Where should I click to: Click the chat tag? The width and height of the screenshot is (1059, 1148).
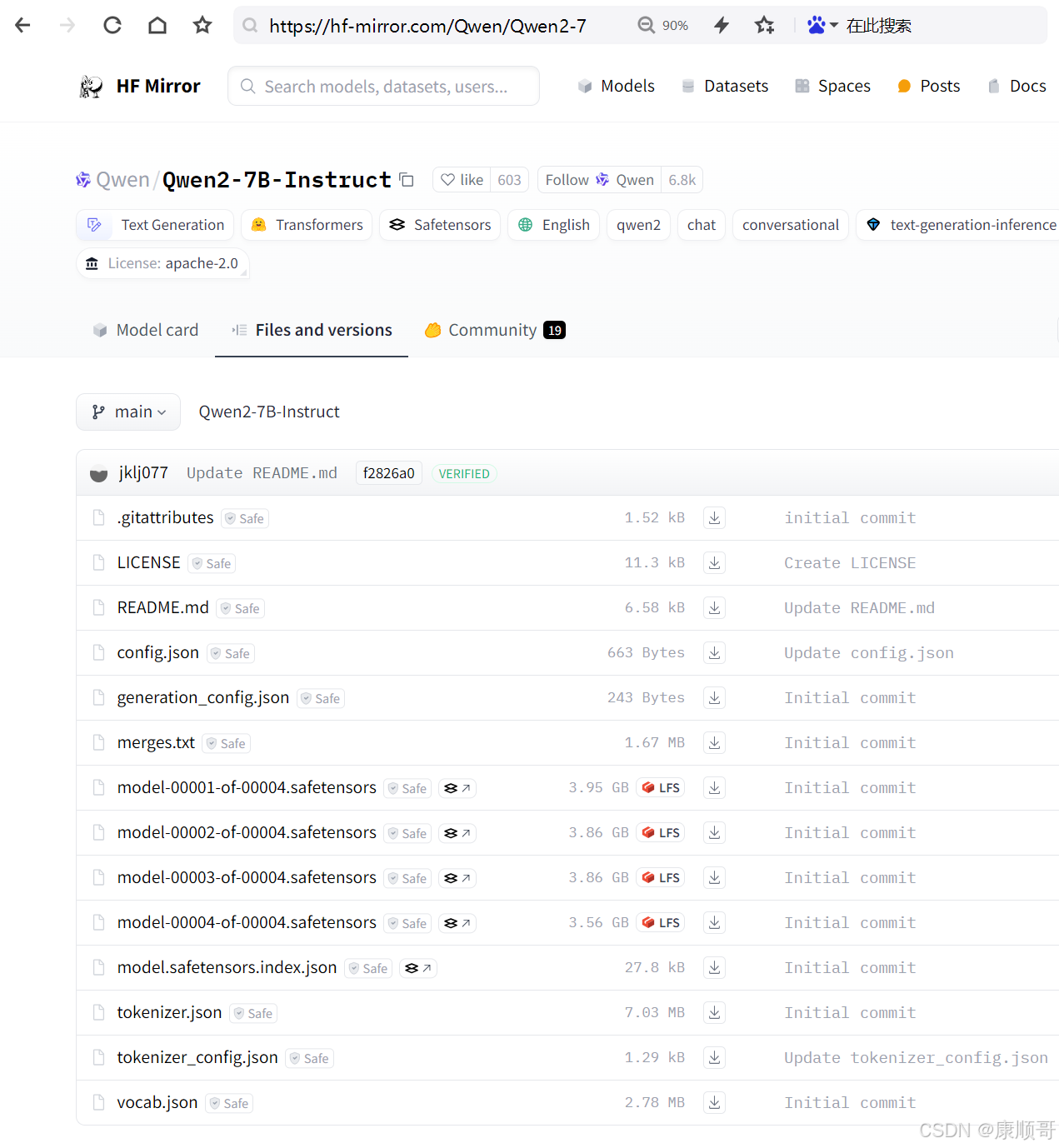click(x=702, y=225)
